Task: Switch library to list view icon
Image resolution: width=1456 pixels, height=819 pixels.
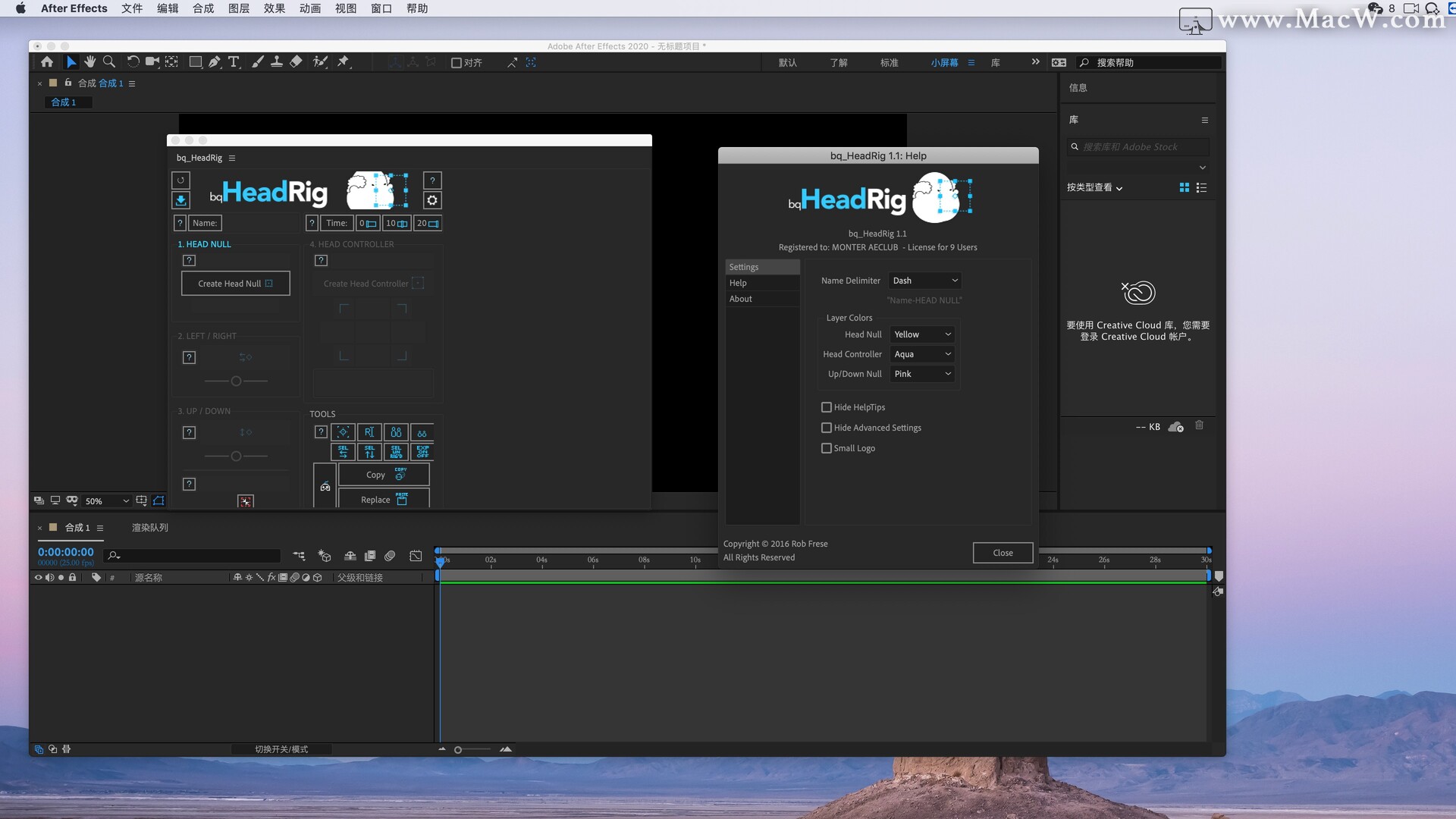Action: pyautogui.click(x=1201, y=187)
